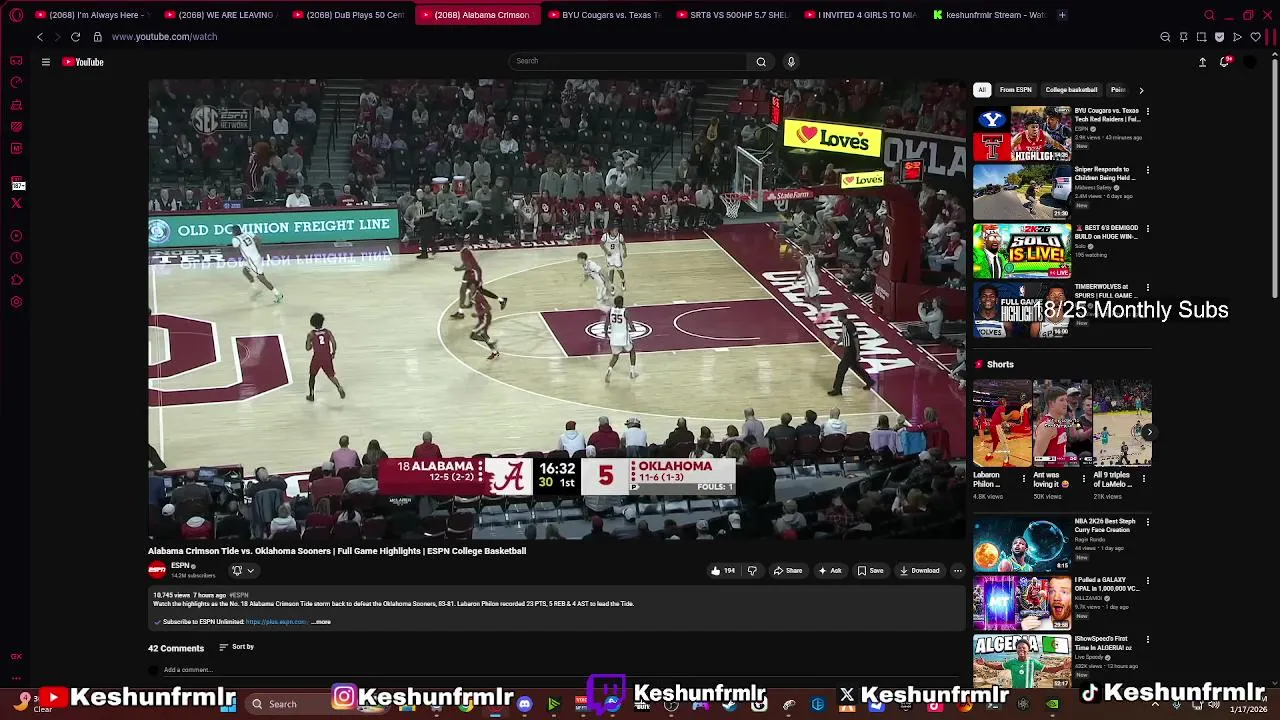Reload the page with refresh icon

click(x=75, y=37)
